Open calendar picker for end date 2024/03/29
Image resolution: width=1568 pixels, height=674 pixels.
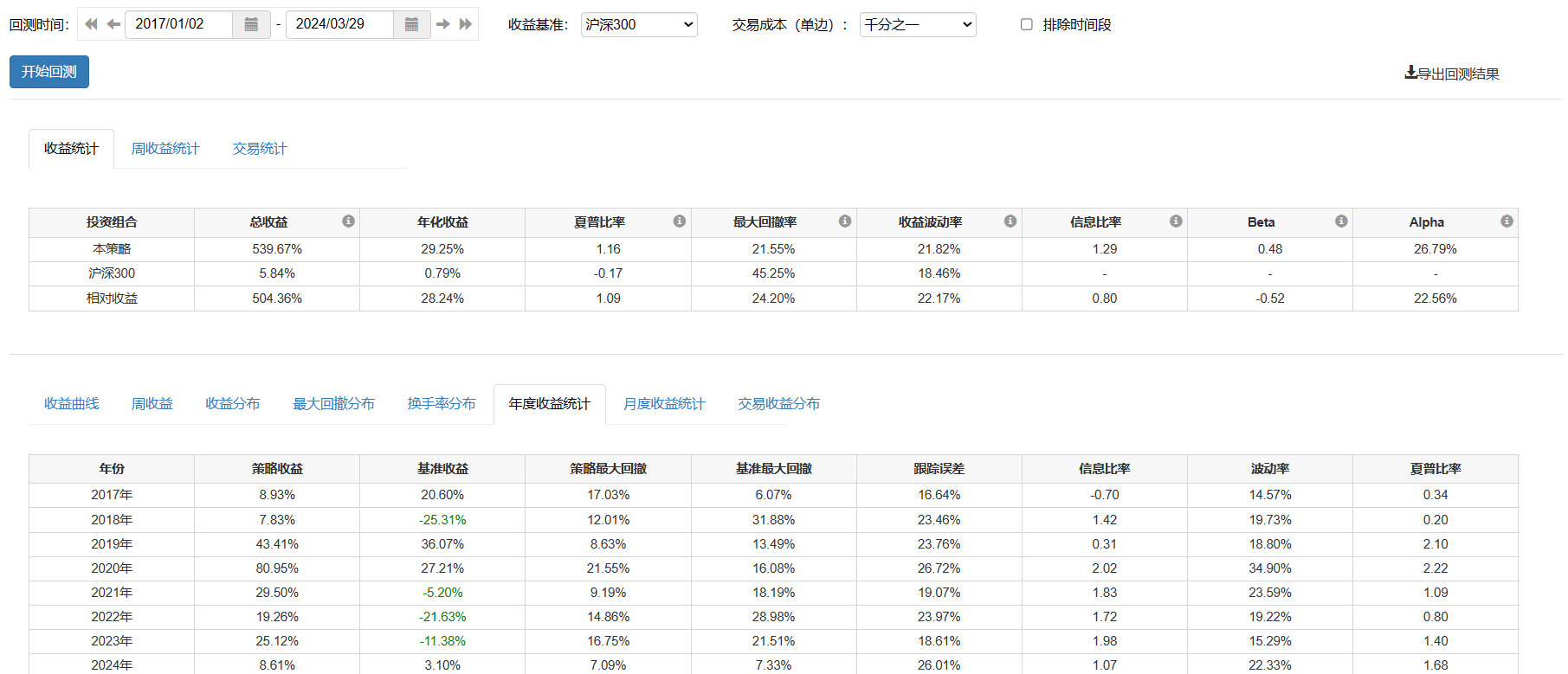point(412,24)
